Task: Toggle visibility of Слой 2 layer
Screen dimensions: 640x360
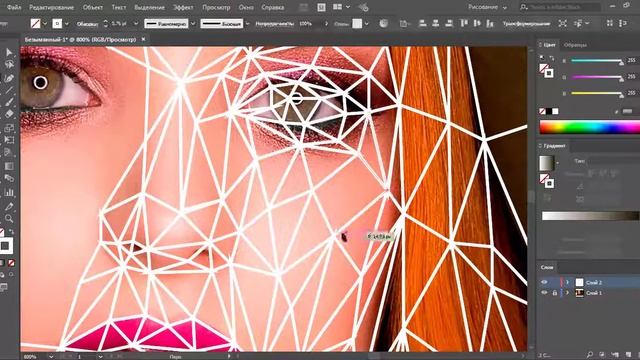Action: coord(544,282)
